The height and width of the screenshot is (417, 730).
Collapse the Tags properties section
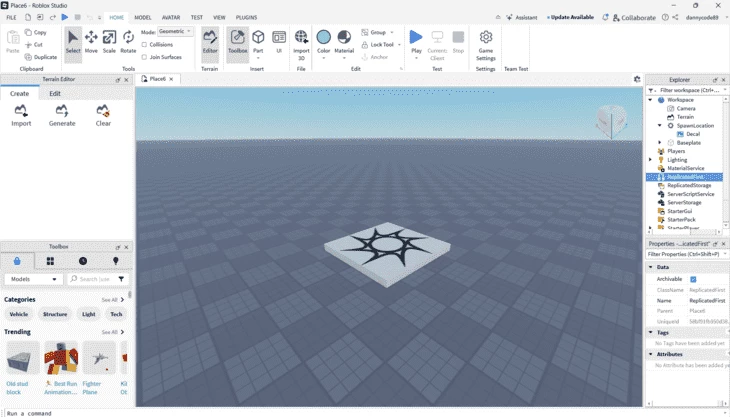pos(650,332)
